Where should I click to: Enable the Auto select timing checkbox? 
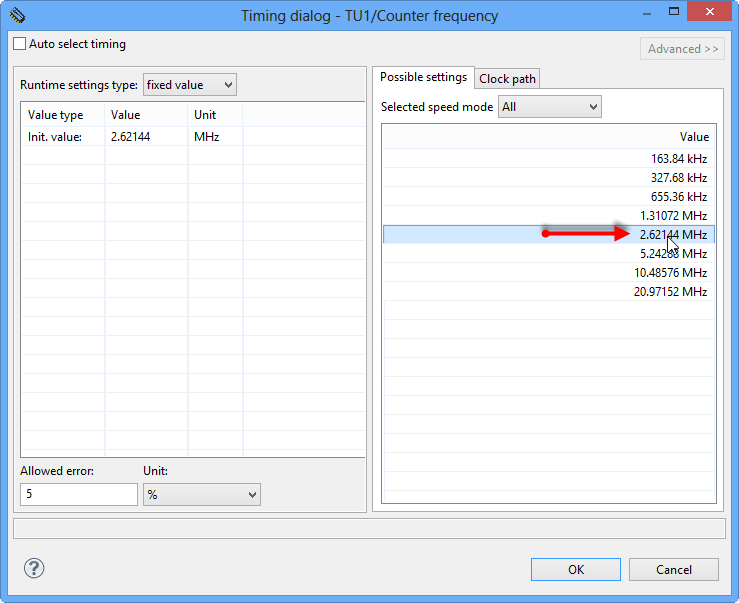pos(20,45)
